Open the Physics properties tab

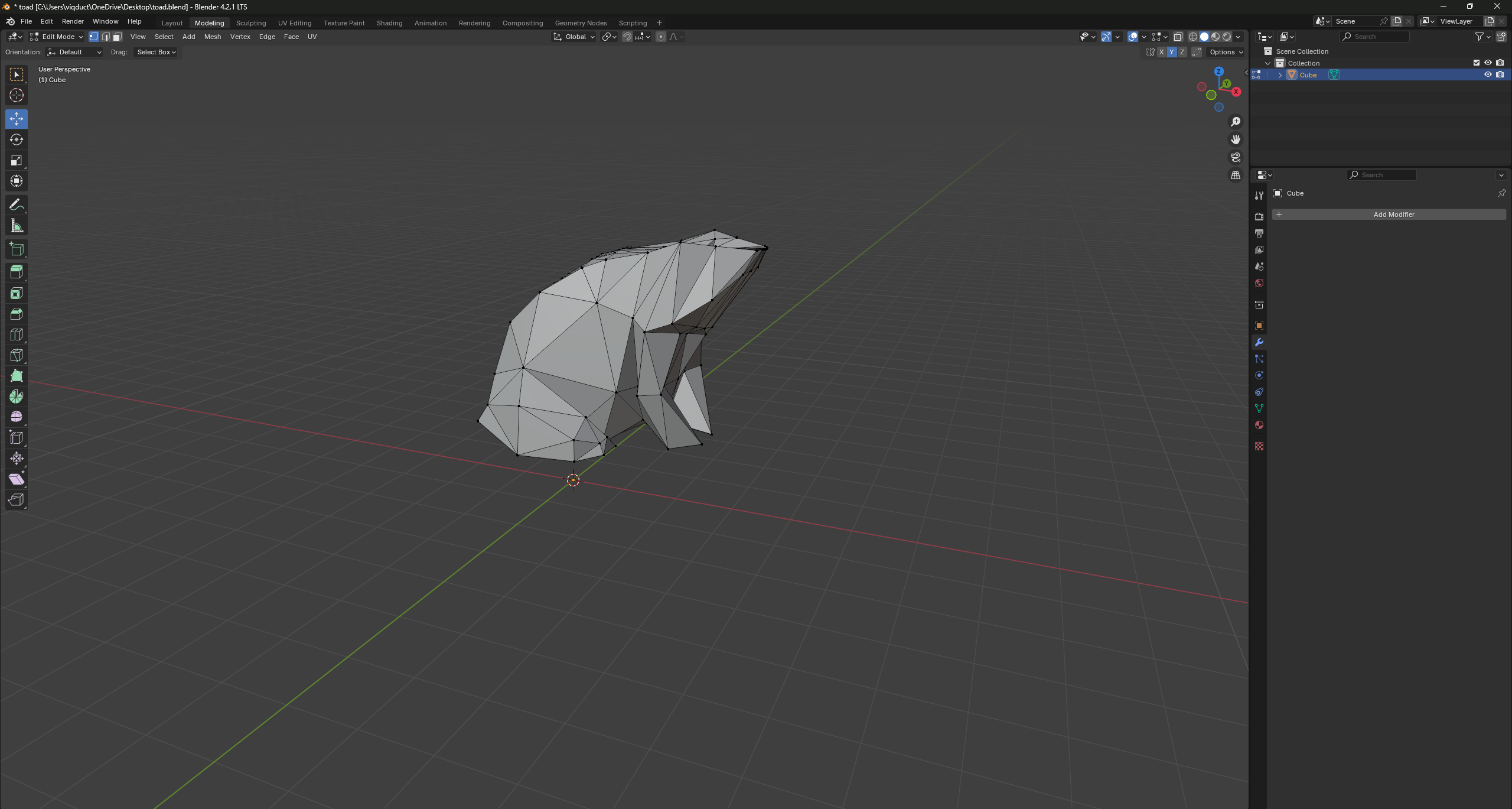(1259, 376)
